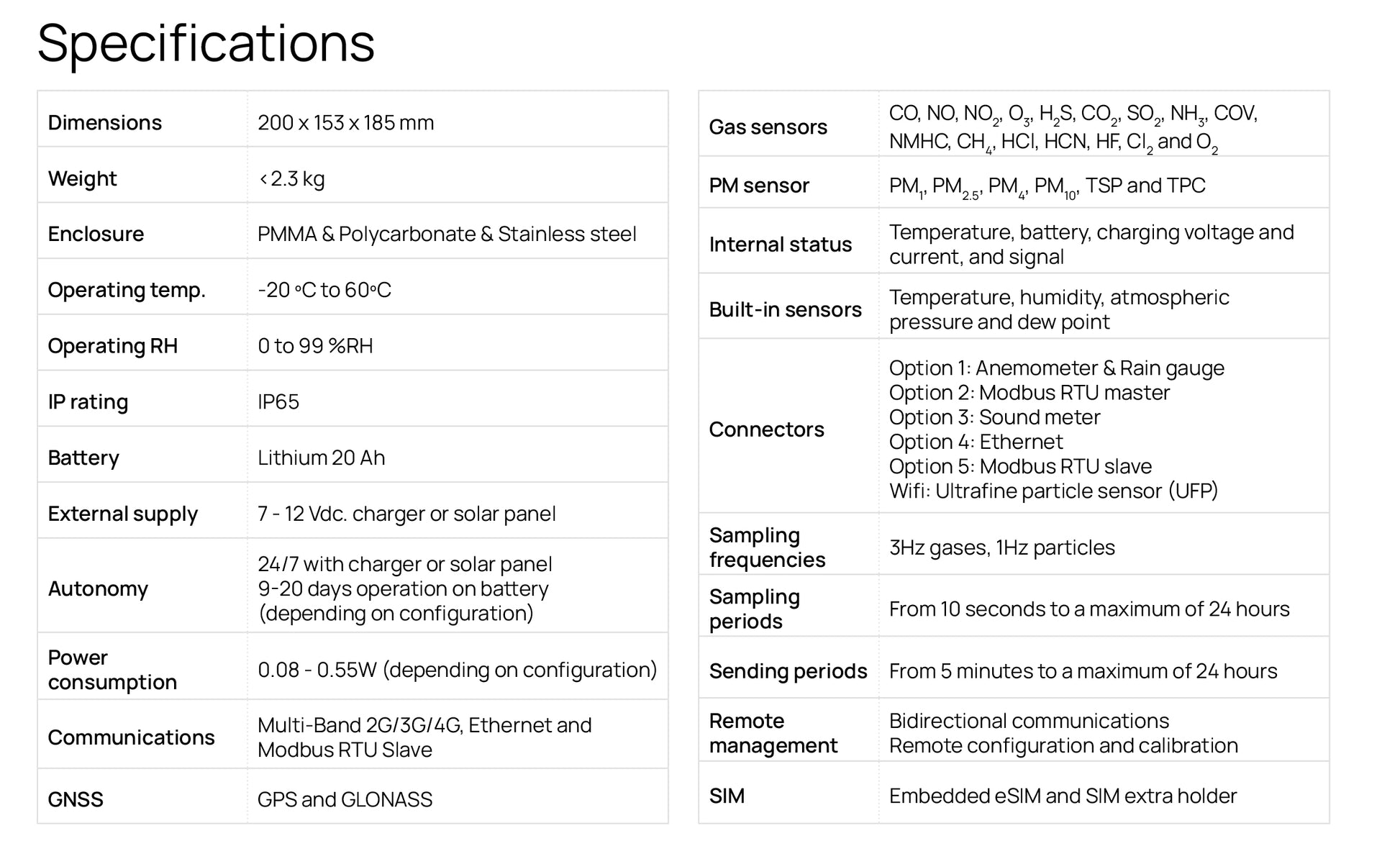Select the Autonomy row label
Viewport: 1400px width, 846px height.
coord(98,589)
